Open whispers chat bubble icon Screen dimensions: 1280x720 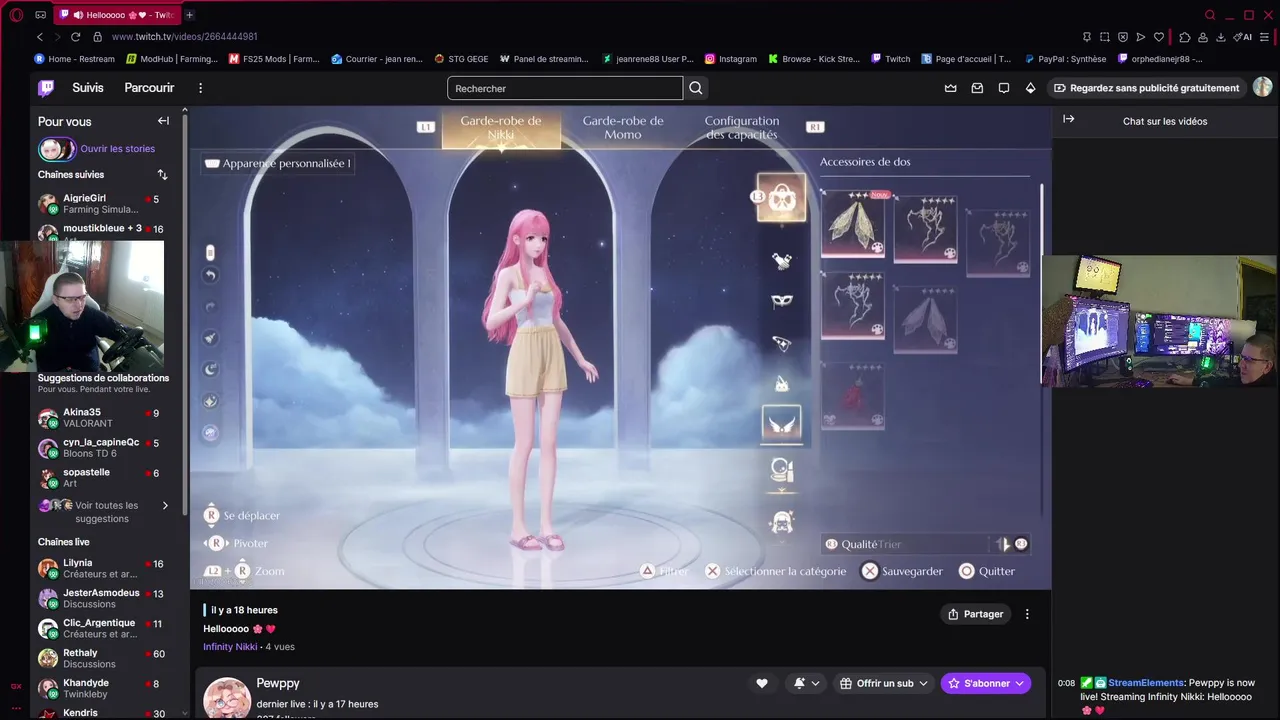pyautogui.click(x=1004, y=88)
